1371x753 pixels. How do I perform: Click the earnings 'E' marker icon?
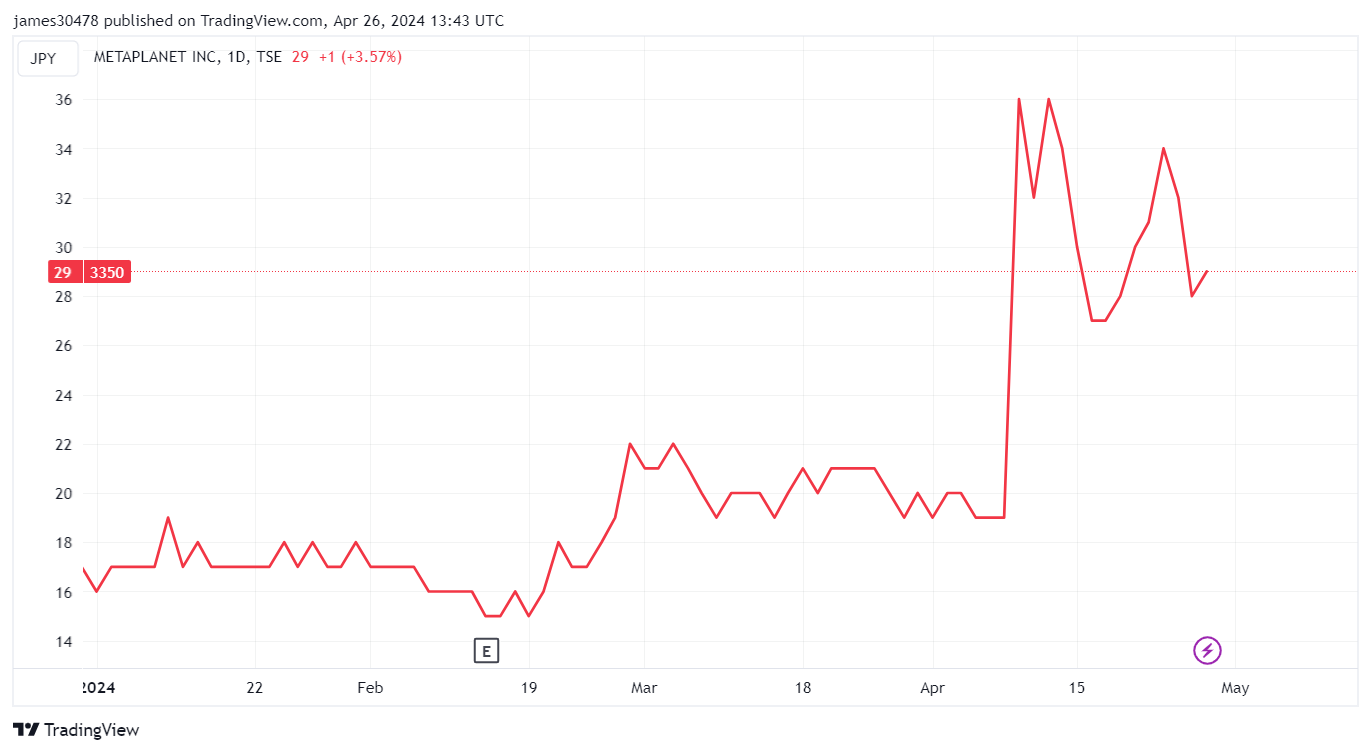pos(486,652)
